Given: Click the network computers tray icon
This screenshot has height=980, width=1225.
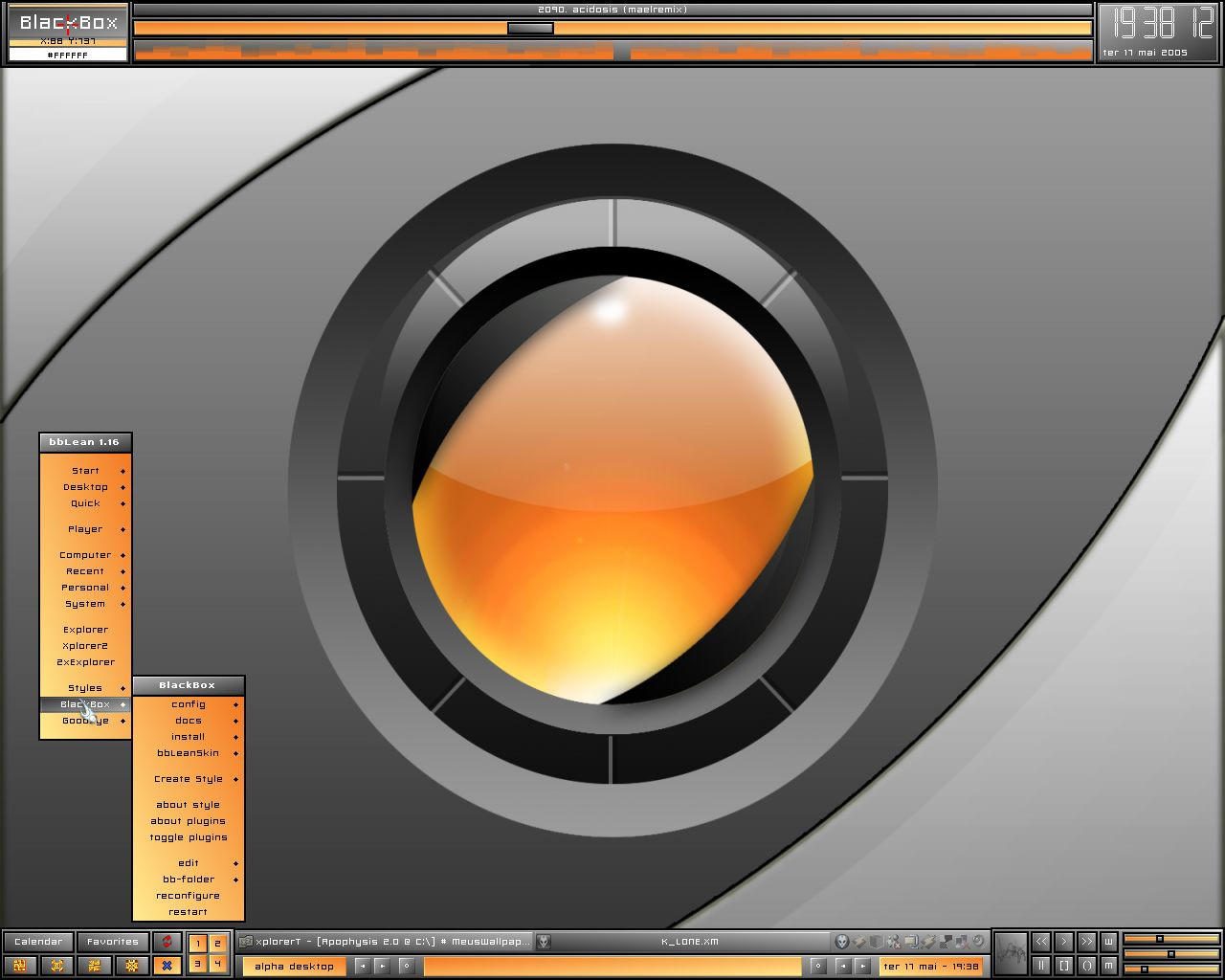Looking at the screenshot, I should click(945, 942).
